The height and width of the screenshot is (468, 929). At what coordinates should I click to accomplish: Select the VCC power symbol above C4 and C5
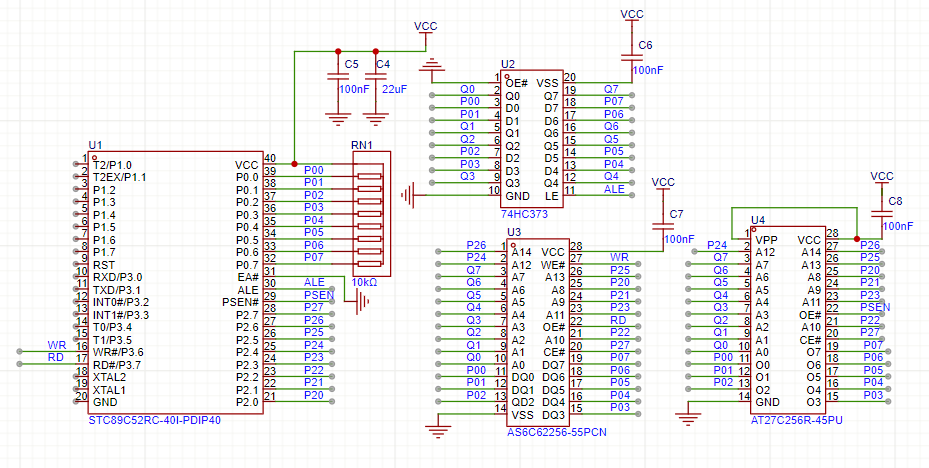click(x=425, y=30)
